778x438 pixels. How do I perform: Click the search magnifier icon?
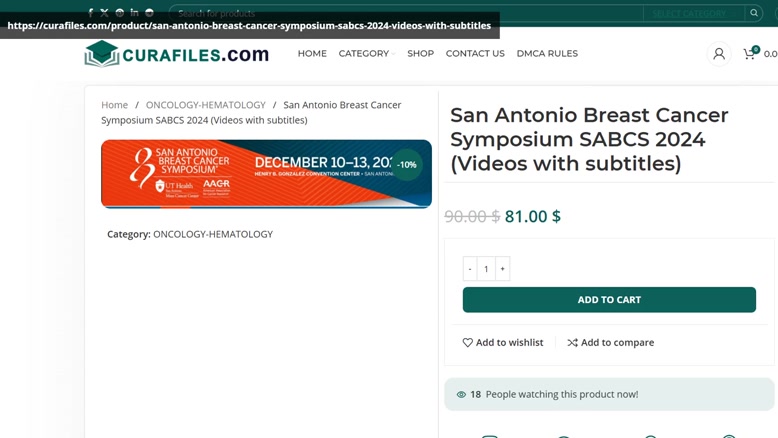[754, 13]
